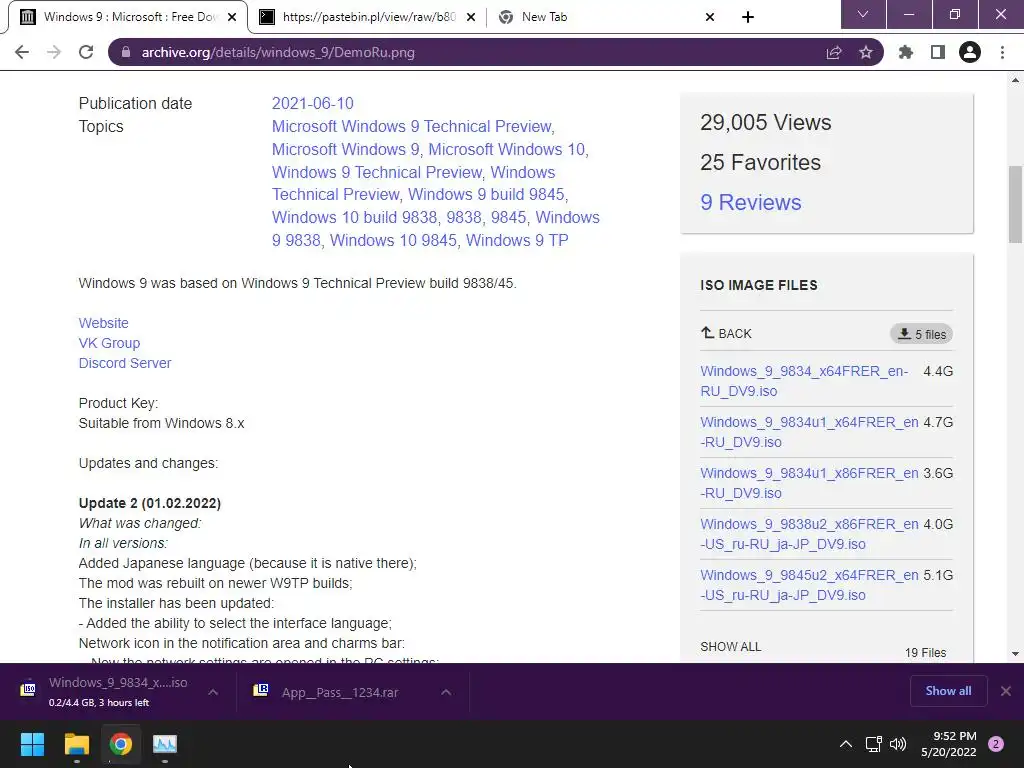Open the clock showing 9:52 PM
Screen dimensions: 1024x768
tap(949, 744)
